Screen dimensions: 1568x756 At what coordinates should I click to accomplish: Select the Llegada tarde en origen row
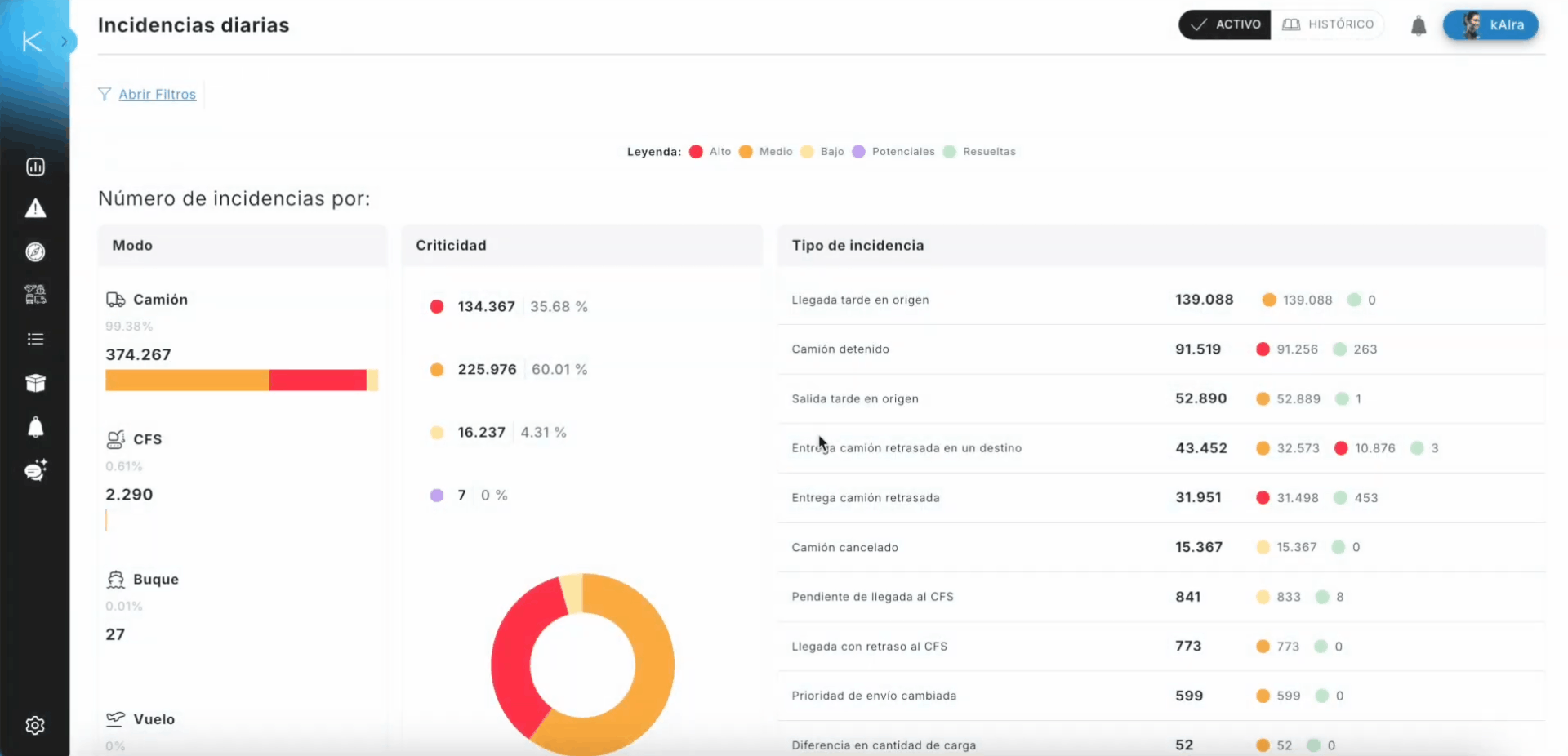coord(1161,300)
